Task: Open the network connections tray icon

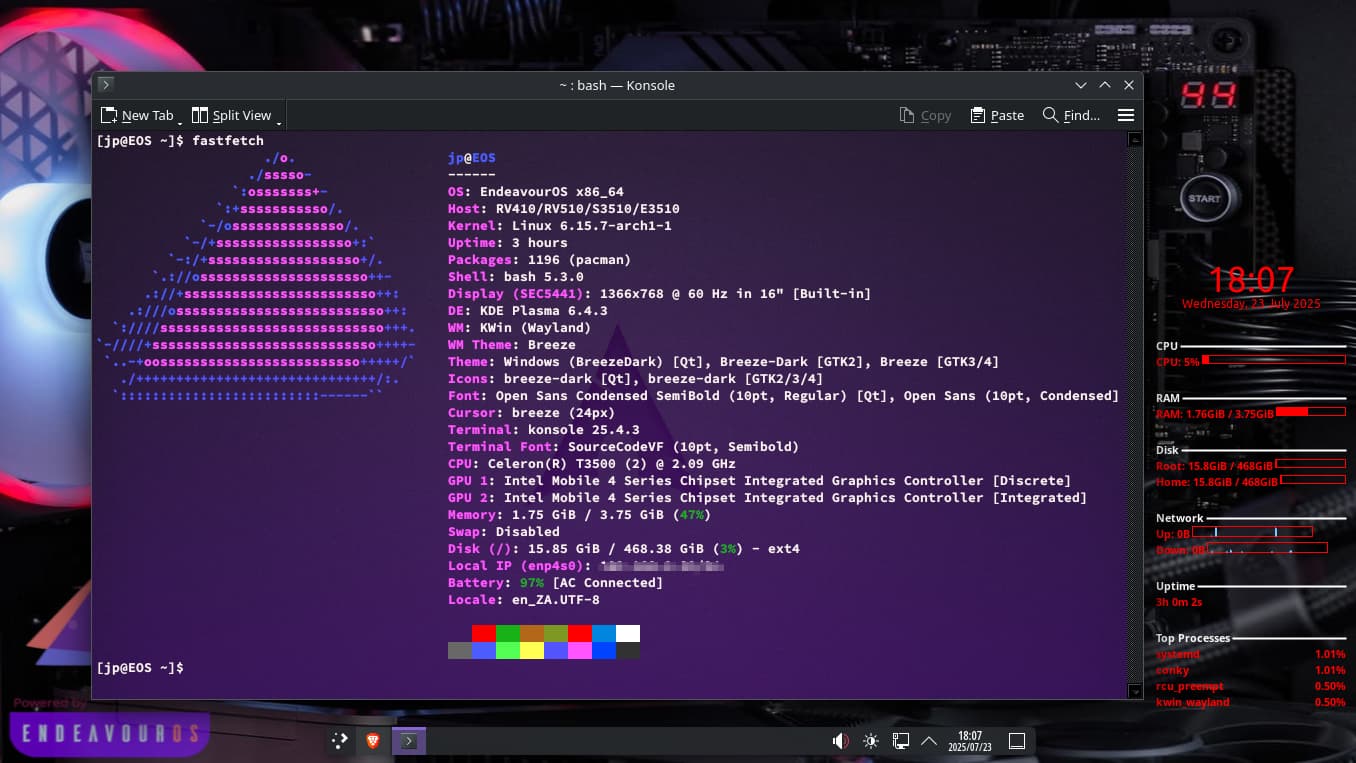Action: pyautogui.click(x=900, y=741)
